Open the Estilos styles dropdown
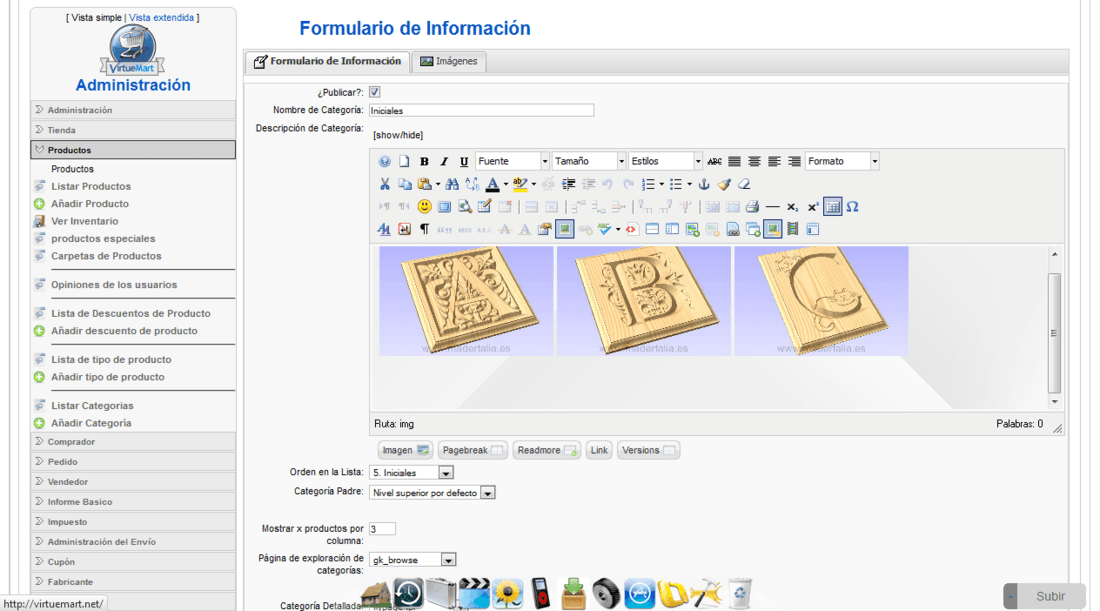Screen dimensions: 1100x611 point(665,161)
